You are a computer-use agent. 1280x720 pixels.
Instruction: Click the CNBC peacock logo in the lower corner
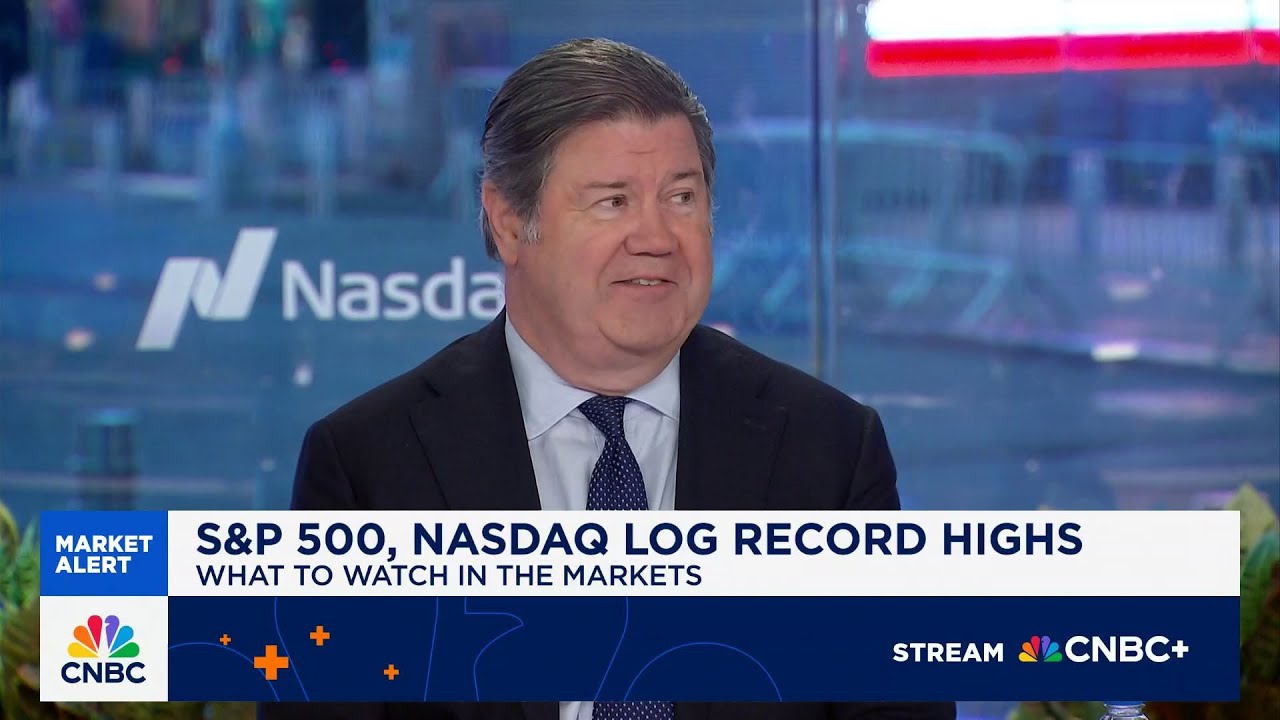104,649
